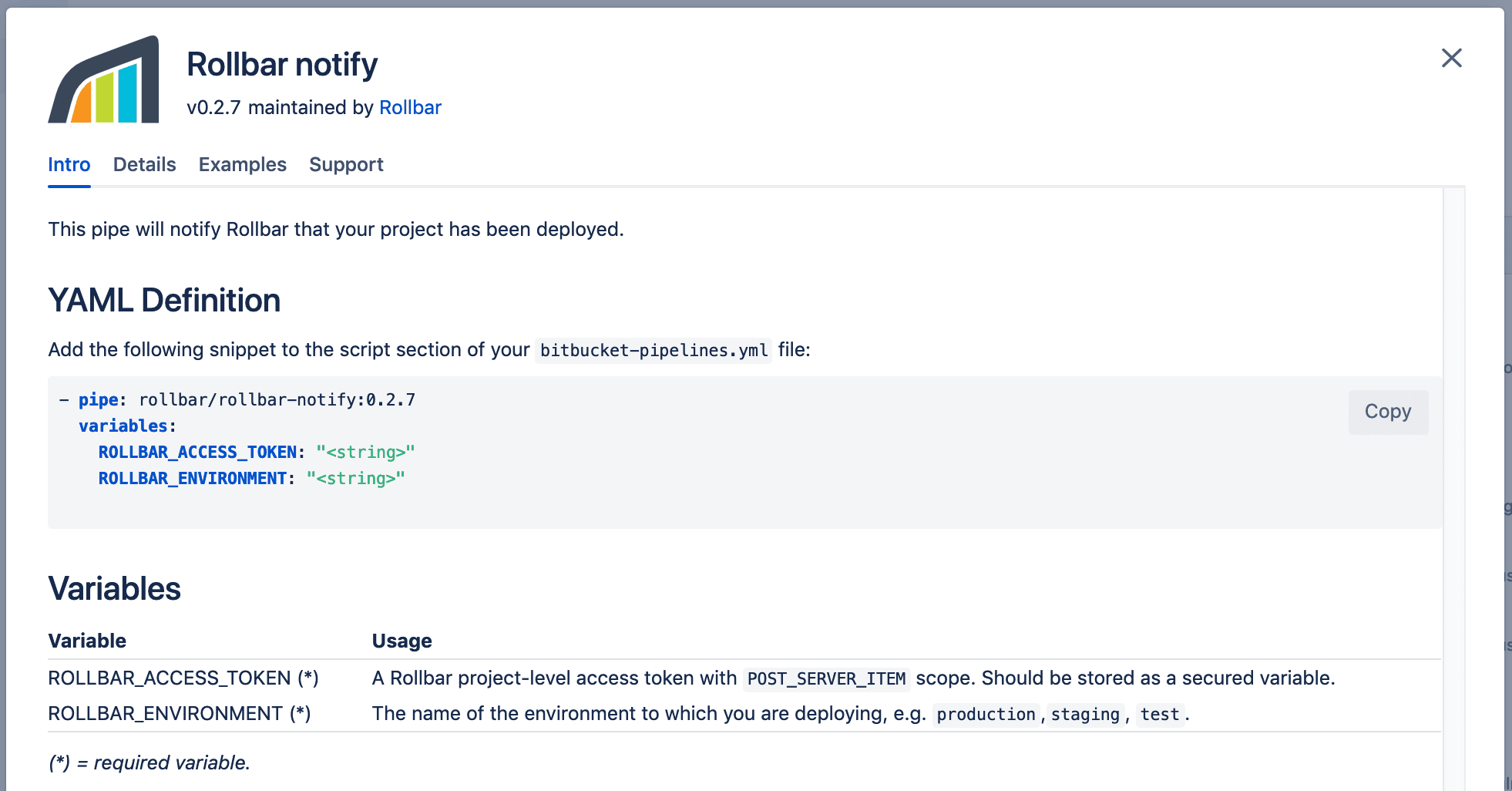This screenshot has height=791, width=1512.
Task: Click the 'variables:' line in the snippet
Action: click(x=128, y=426)
